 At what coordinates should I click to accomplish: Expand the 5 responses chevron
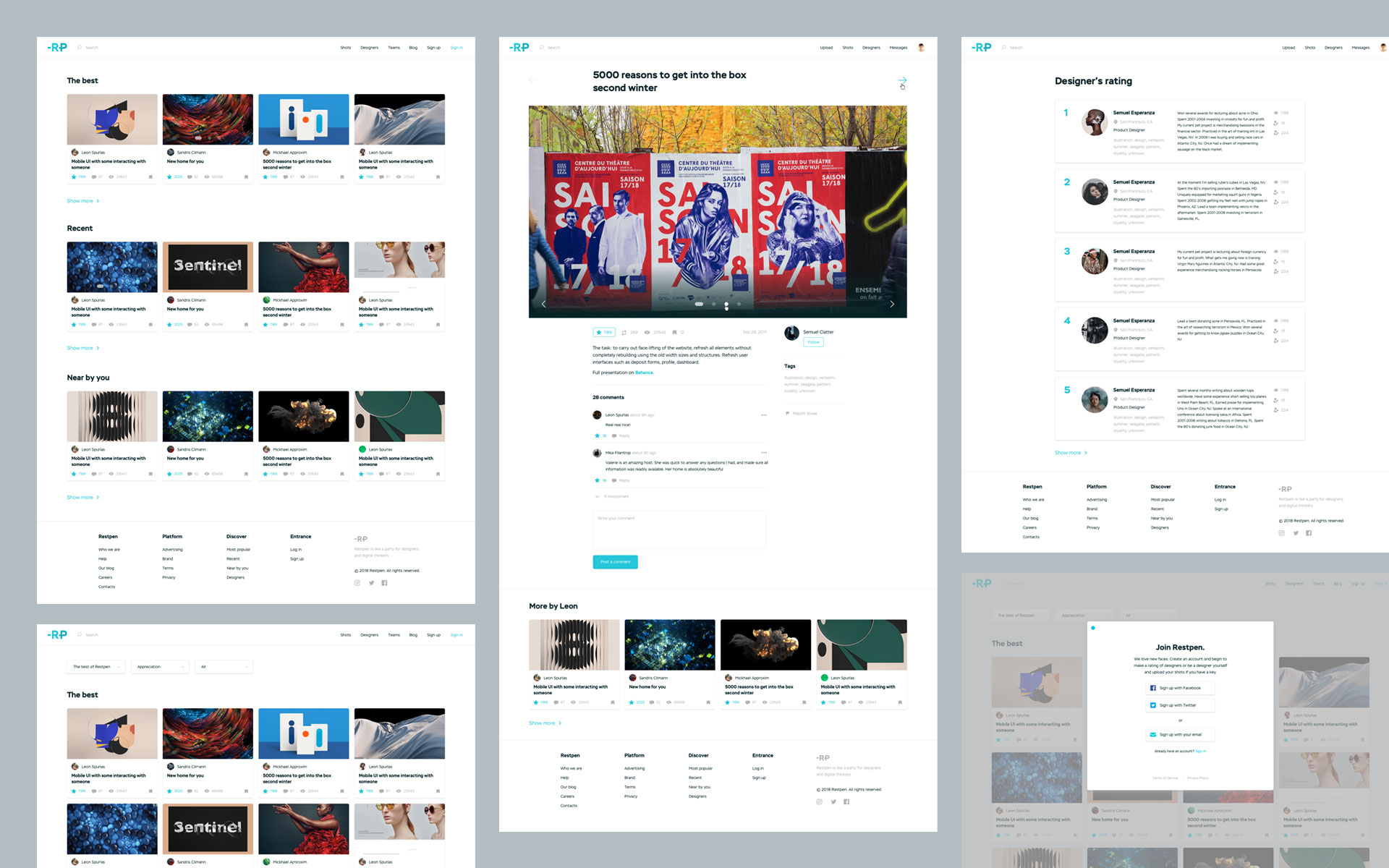coord(598,496)
